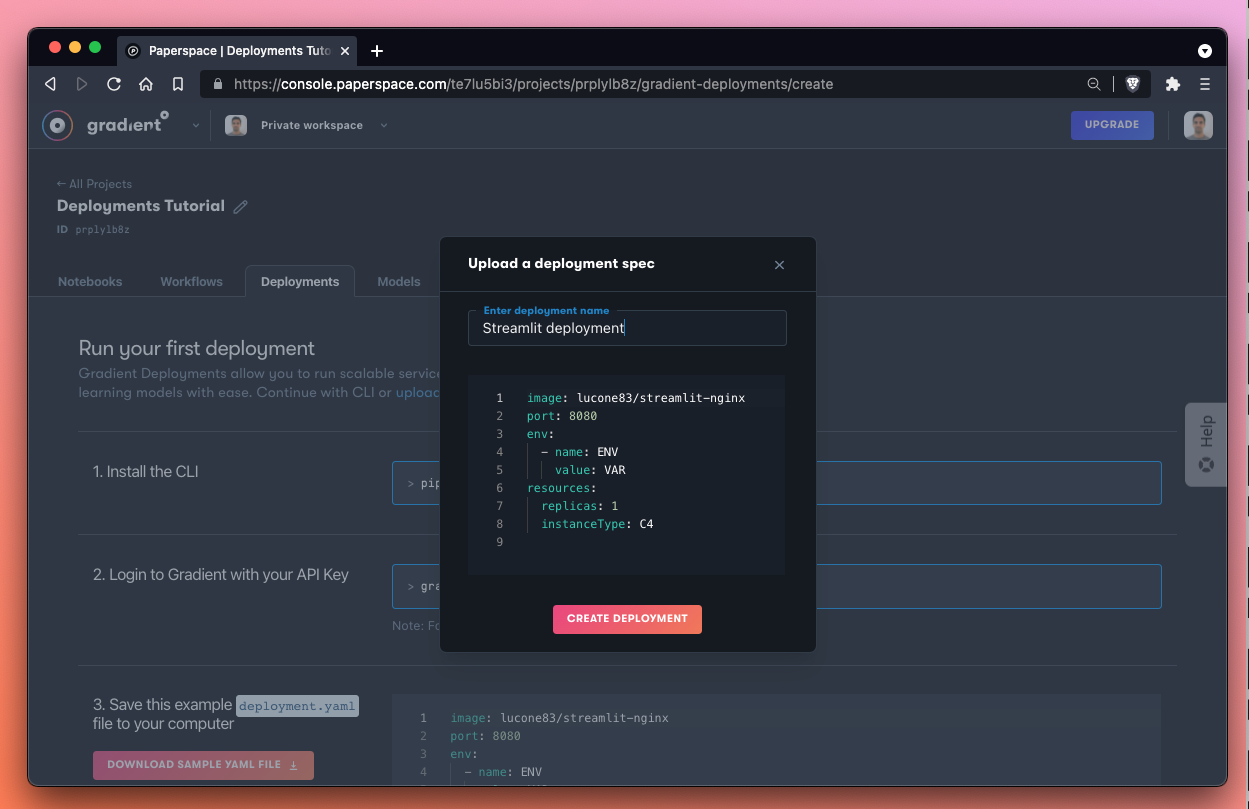Click the 'Install the CLI' step text
Screen dimensions: 1249x809
[146, 472]
